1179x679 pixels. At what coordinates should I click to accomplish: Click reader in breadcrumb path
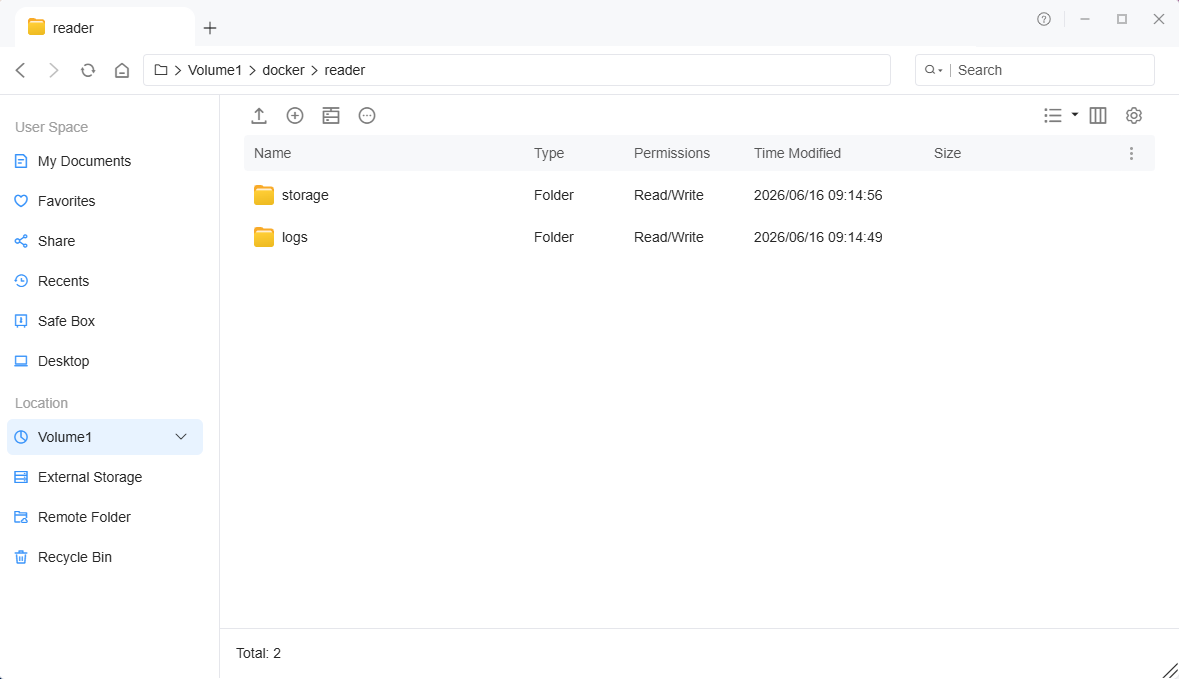coord(344,70)
